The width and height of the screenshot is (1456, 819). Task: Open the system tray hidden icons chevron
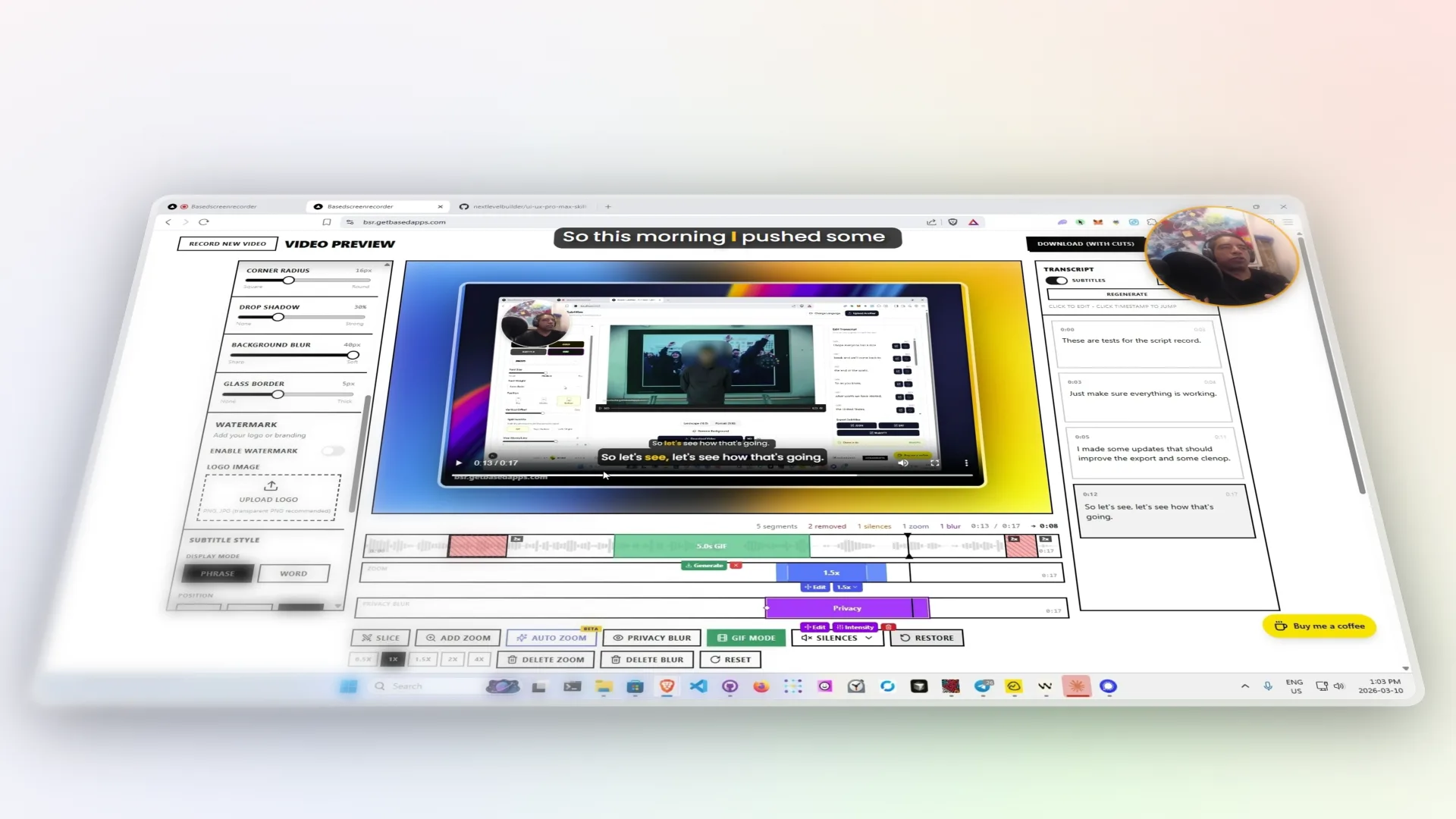click(x=1244, y=686)
